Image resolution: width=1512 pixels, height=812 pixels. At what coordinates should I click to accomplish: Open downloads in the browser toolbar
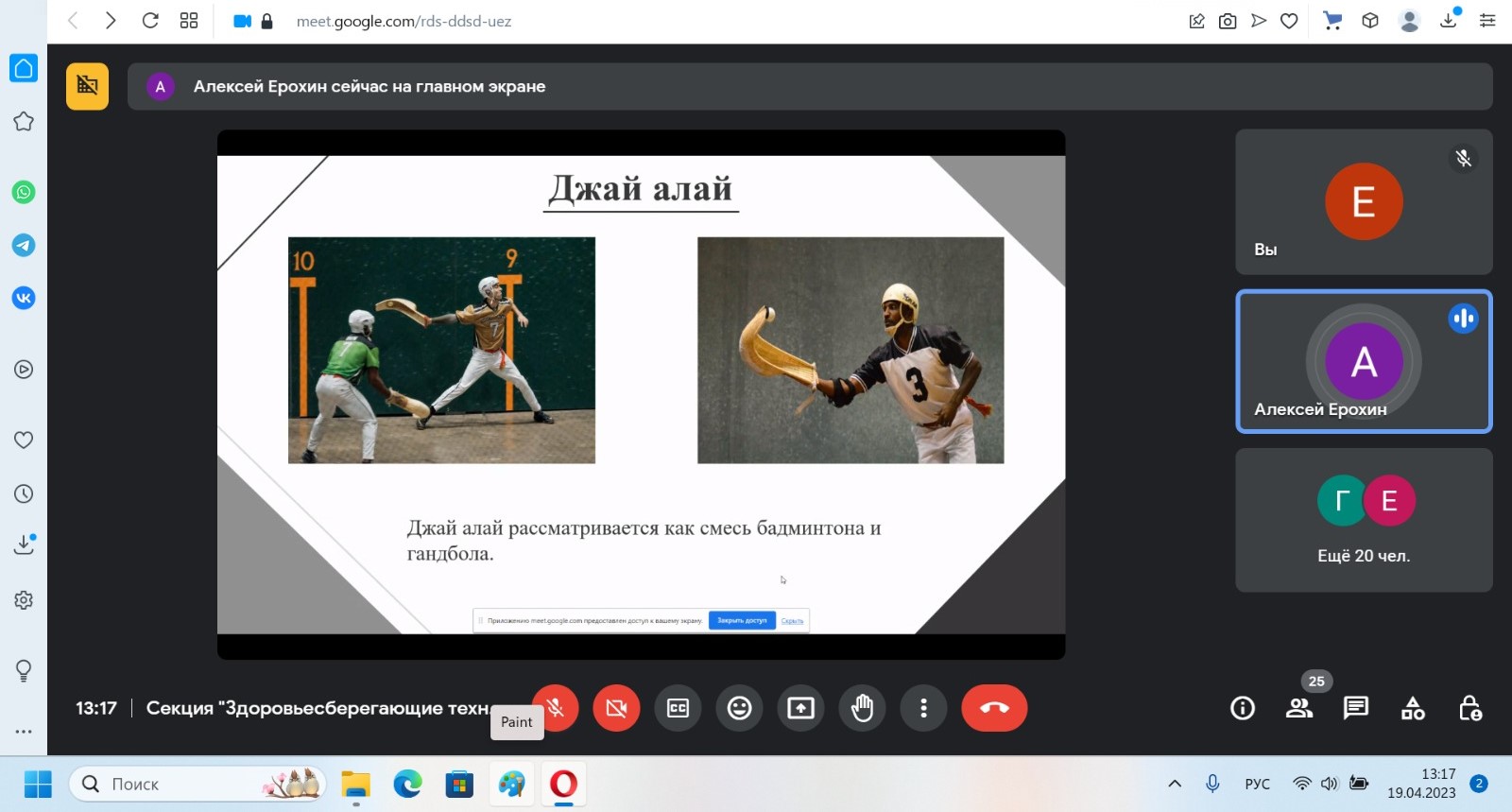coord(1449,20)
